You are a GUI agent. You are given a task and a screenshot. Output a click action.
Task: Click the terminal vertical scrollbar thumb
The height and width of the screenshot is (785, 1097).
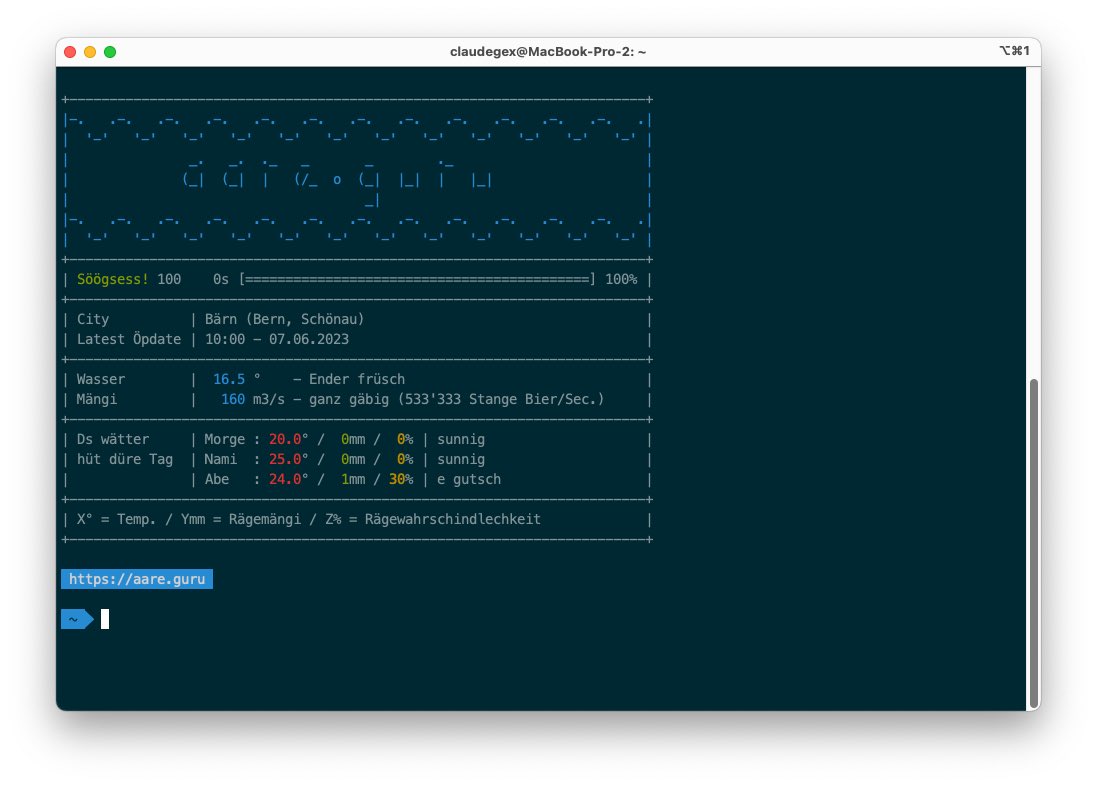[x=1033, y=544]
